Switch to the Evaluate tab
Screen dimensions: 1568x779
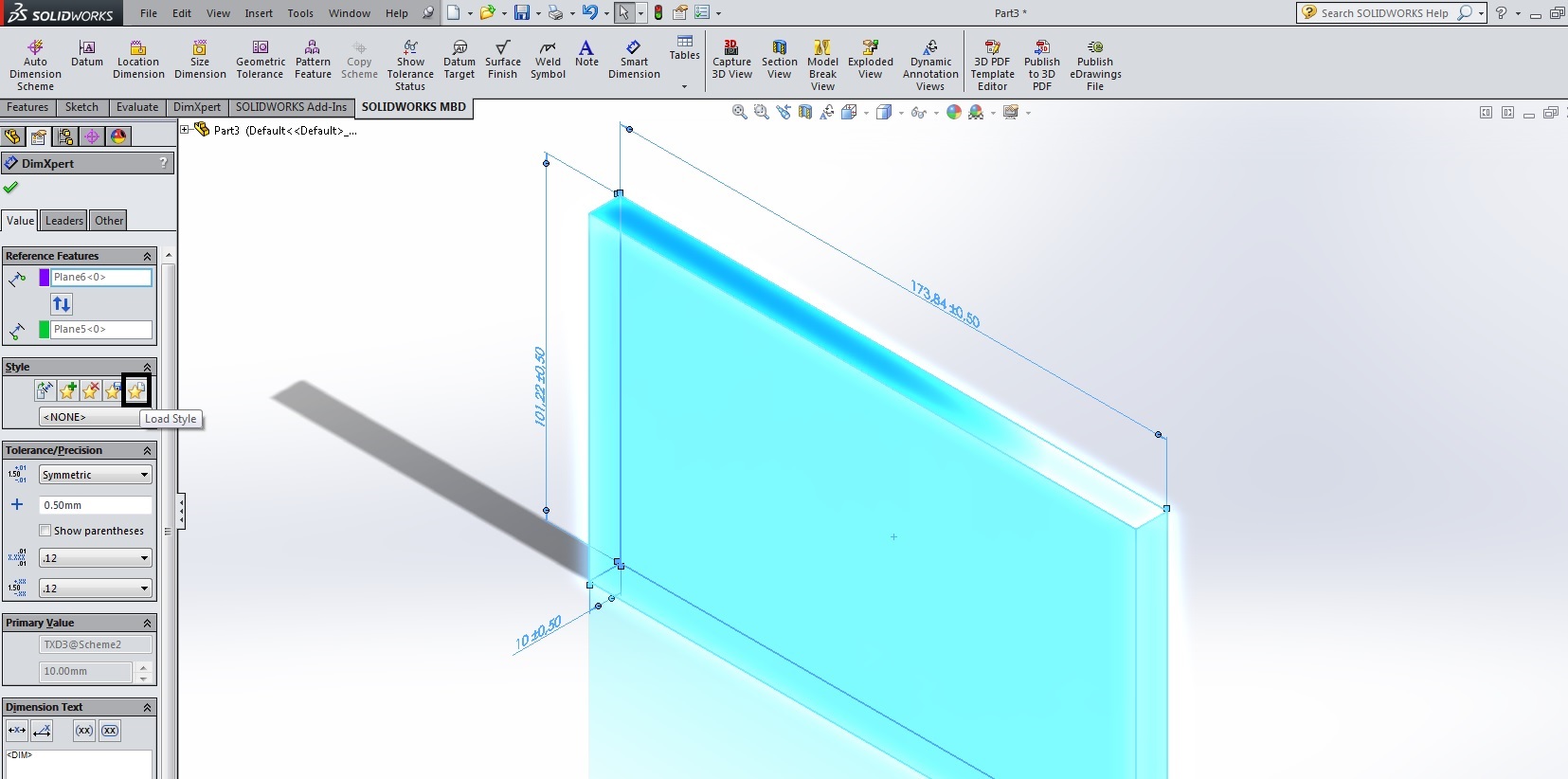(137, 107)
